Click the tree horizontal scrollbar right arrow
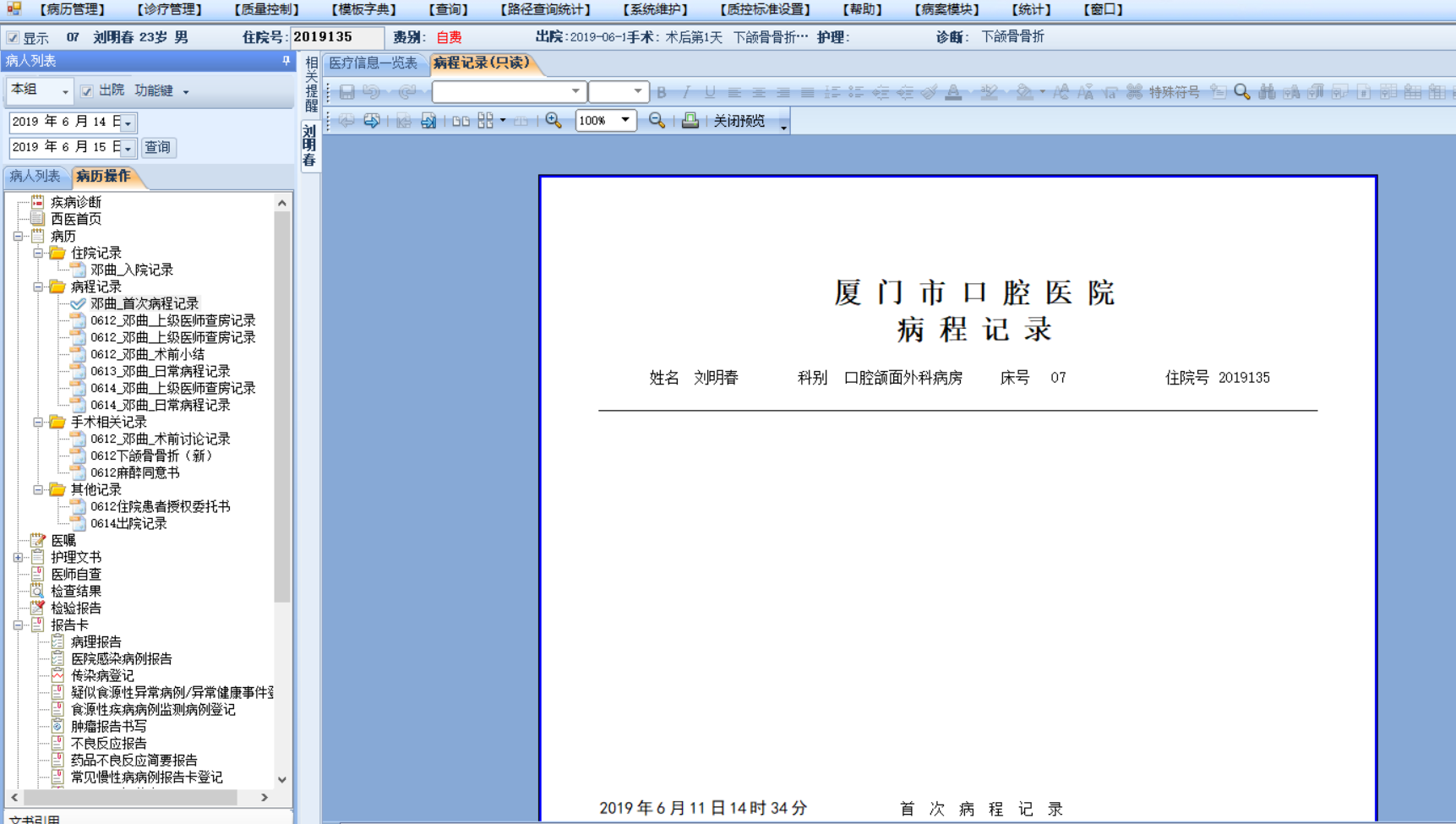1456x824 pixels. (x=264, y=797)
